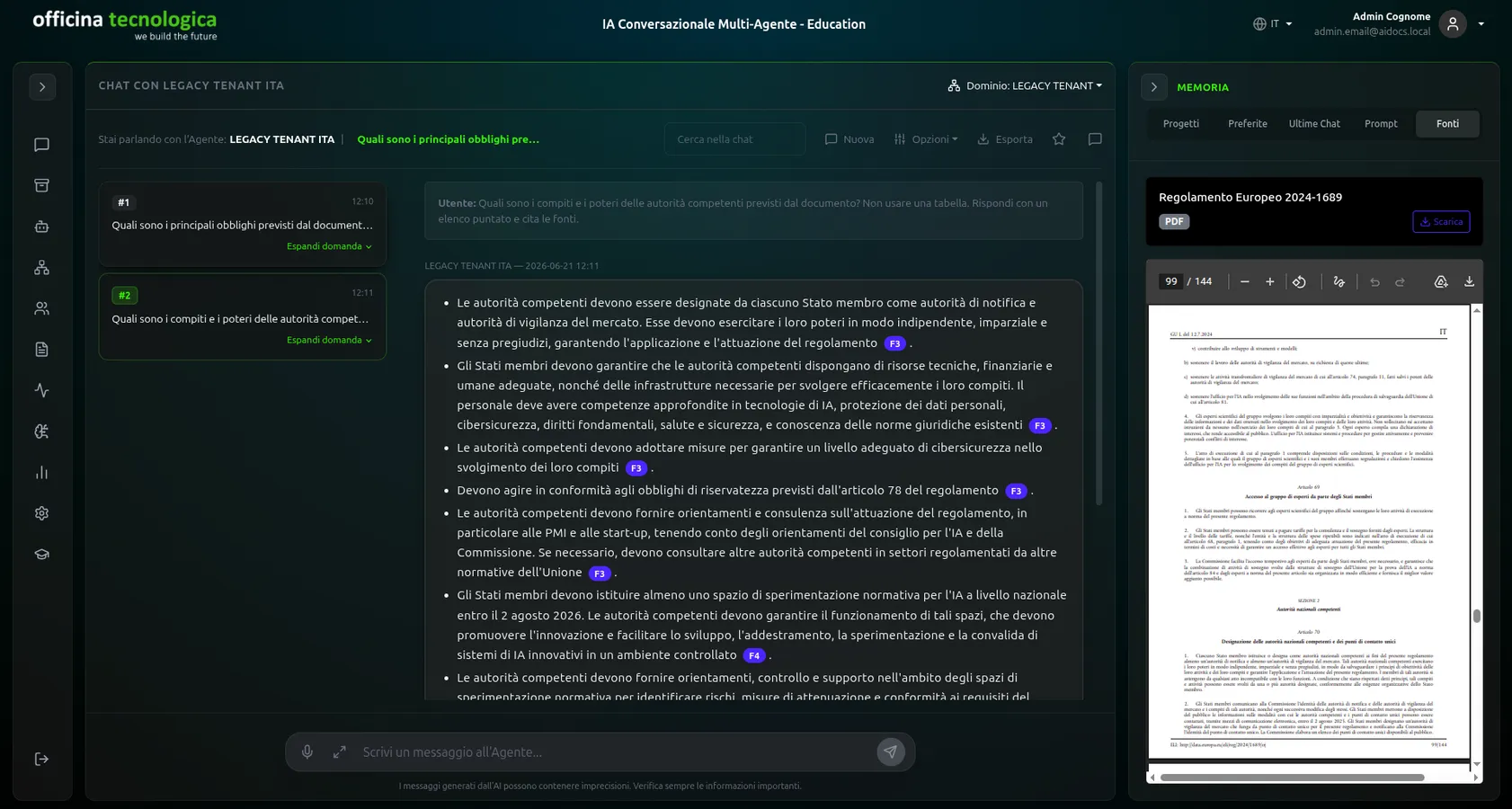Click the PDF viewer horizontal scrollbar
The image size is (1512, 809).
pos(1293,778)
